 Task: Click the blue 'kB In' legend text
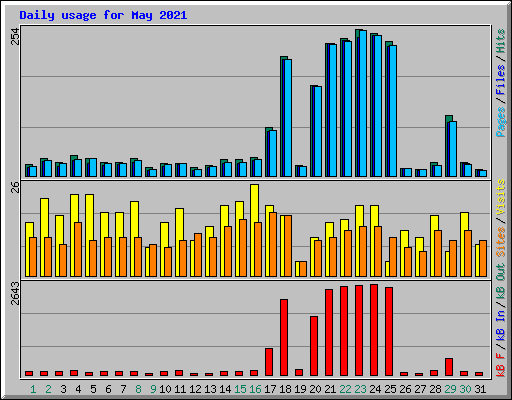[501, 325]
